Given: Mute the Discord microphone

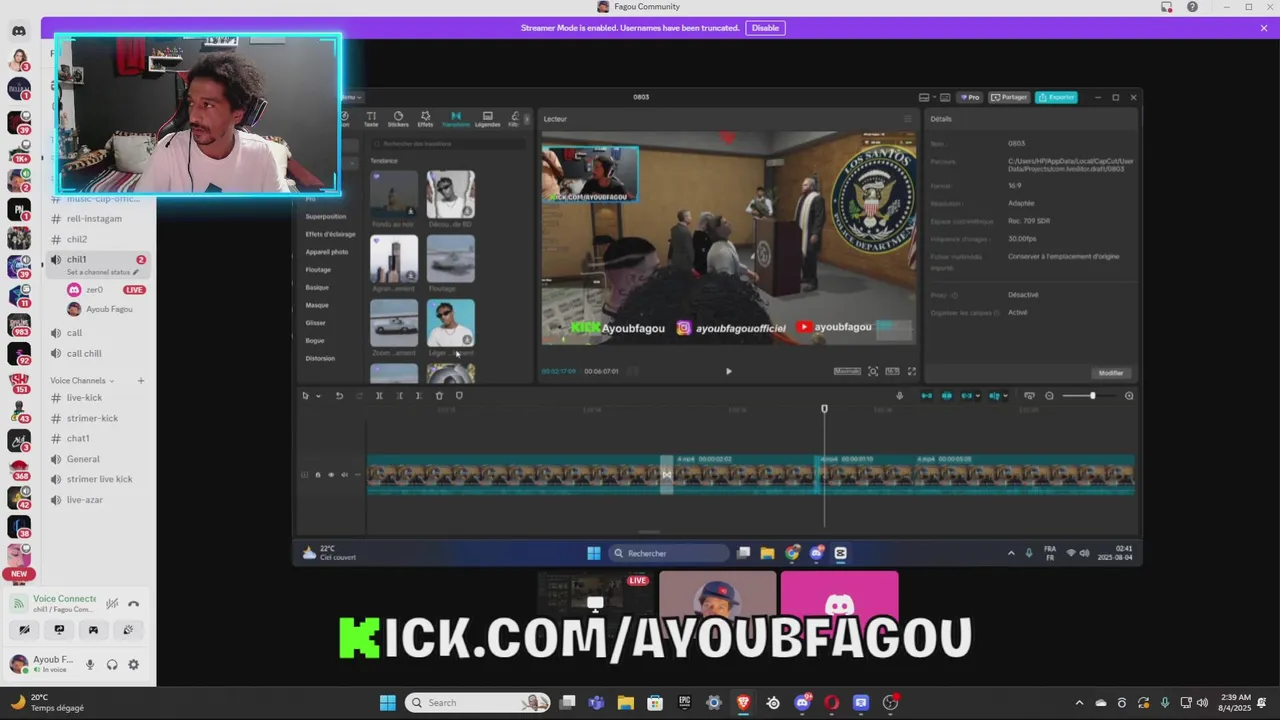Looking at the screenshot, I should point(90,664).
